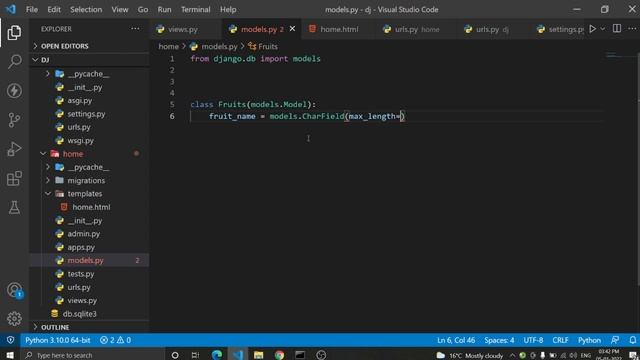Open Explorer views and more actions
This screenshot has height=360, width=640.
pyautogui.click(x=135, y=29)
